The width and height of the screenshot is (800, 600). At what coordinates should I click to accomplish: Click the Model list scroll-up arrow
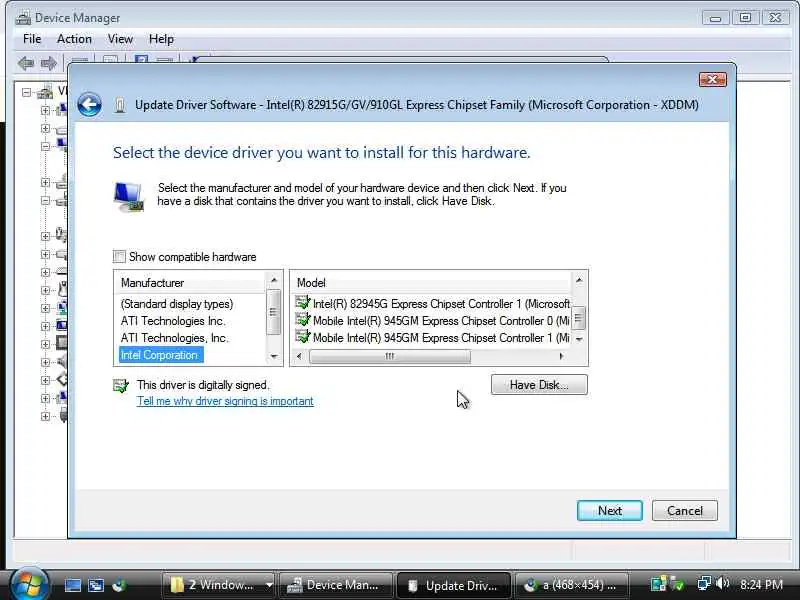[579, 280]
